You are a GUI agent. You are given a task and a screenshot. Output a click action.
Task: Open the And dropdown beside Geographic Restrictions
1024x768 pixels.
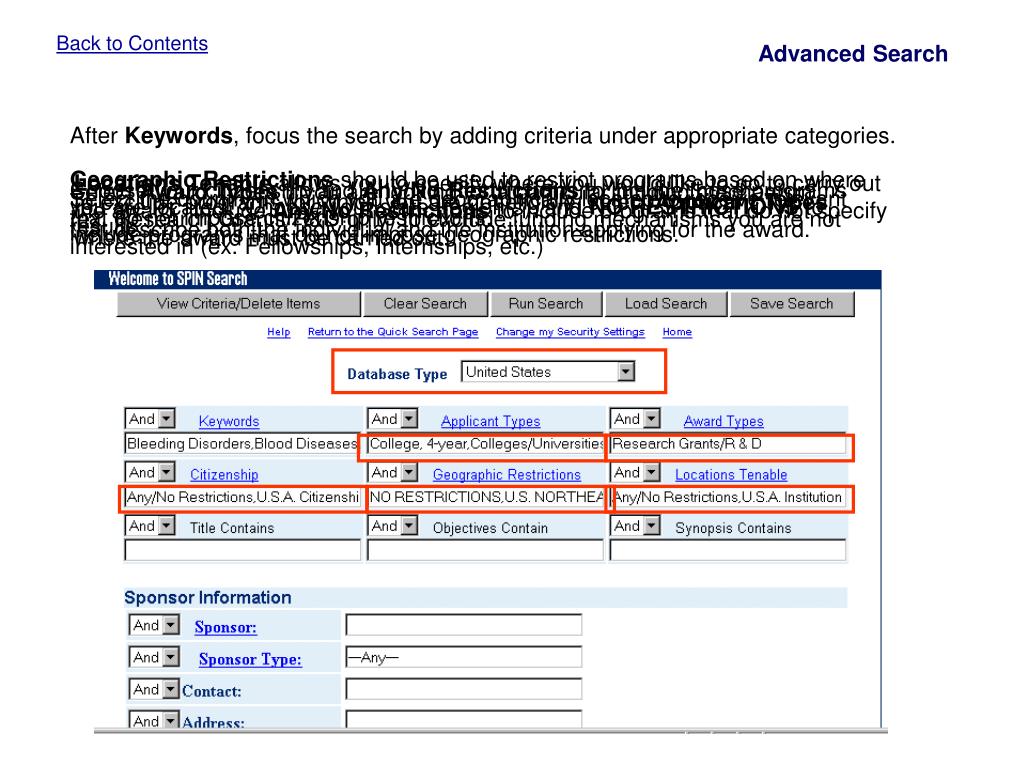pos(392,472)
